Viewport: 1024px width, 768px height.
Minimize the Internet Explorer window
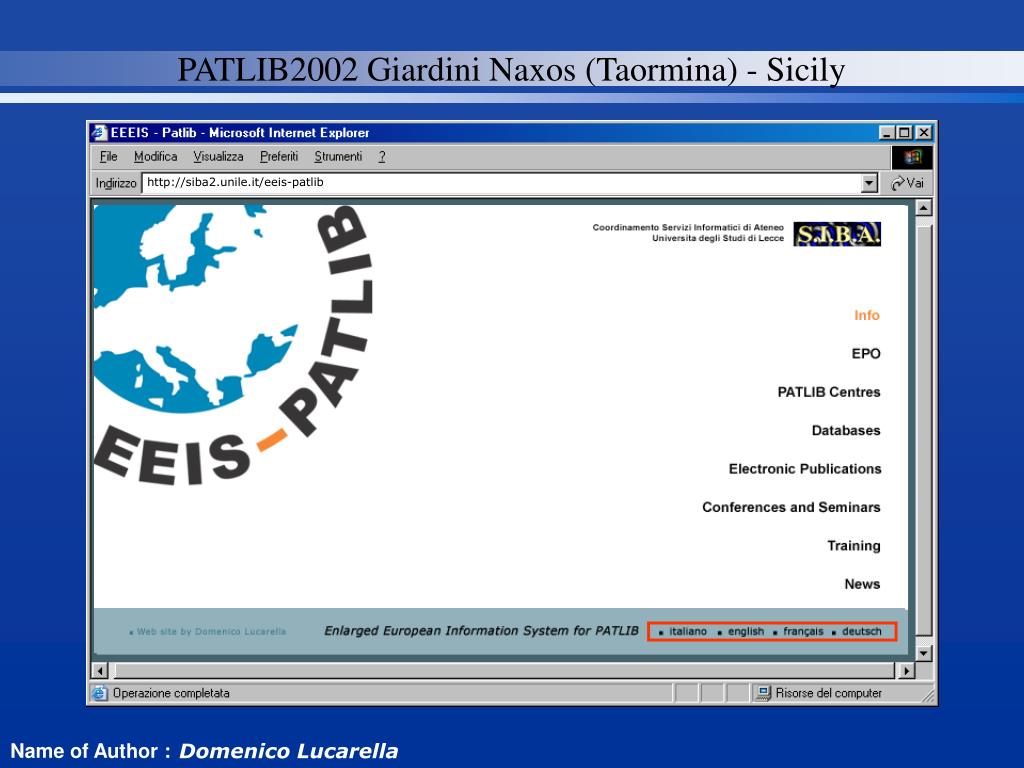[886, 133]
